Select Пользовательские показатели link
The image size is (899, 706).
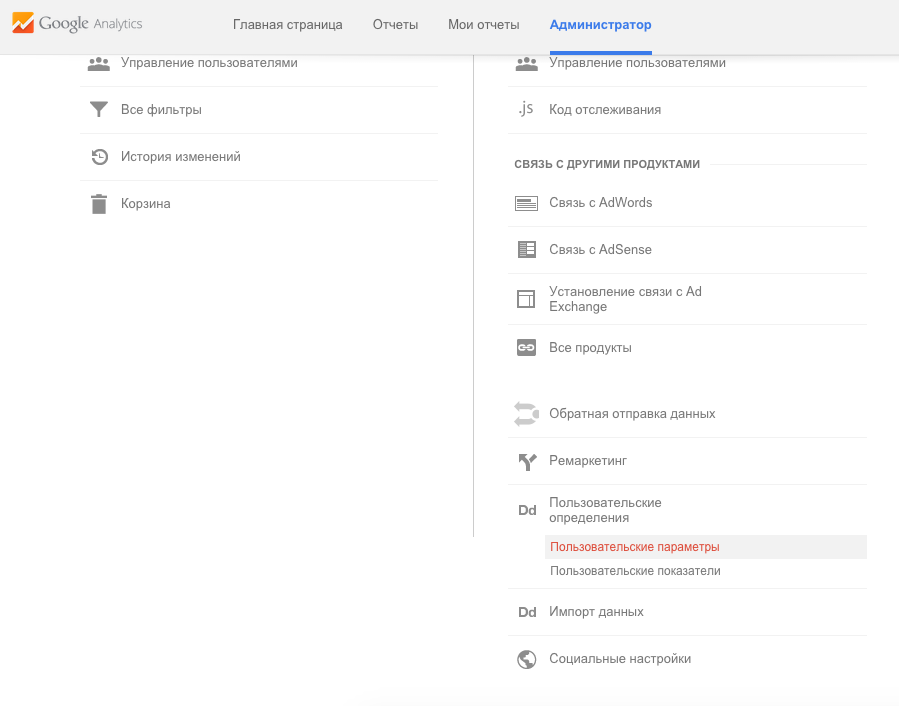coord(635,571)
